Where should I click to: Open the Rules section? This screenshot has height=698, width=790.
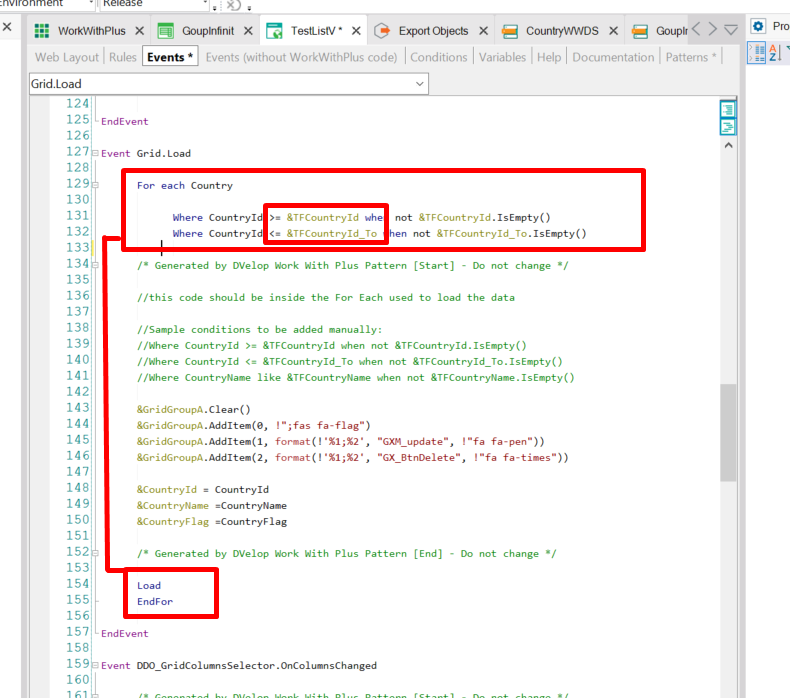[x=122, y=57]
